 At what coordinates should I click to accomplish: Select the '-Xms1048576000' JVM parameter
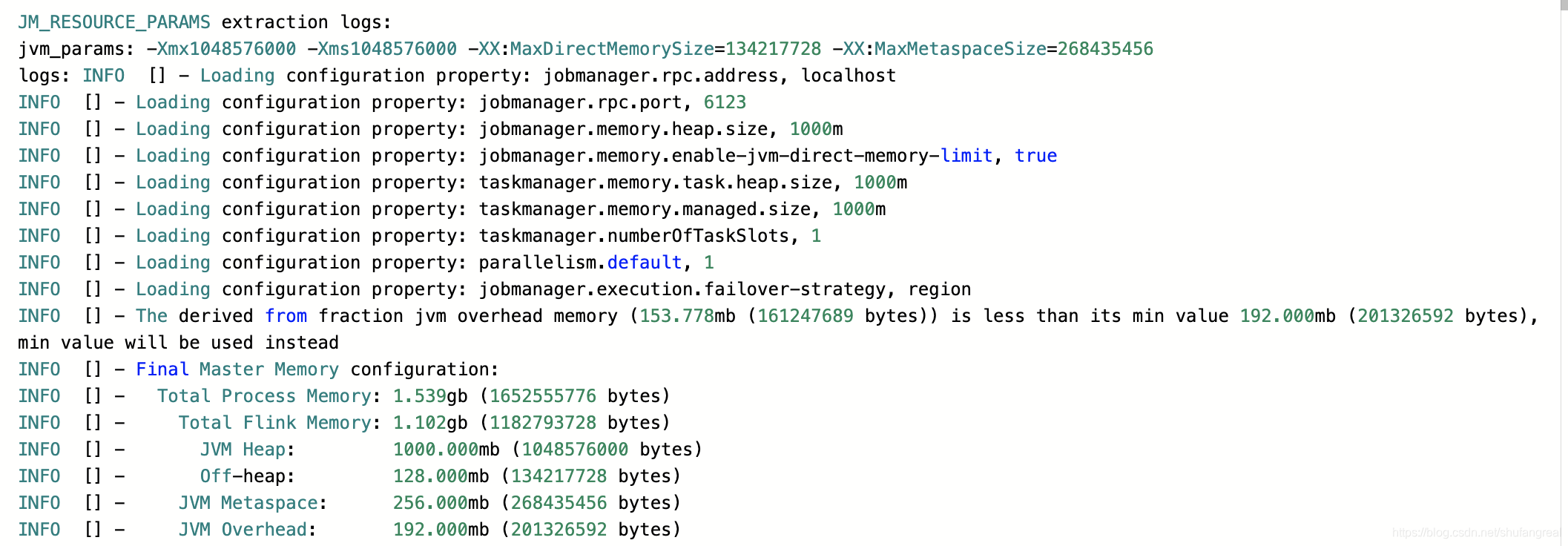click(x=382, y=49)
